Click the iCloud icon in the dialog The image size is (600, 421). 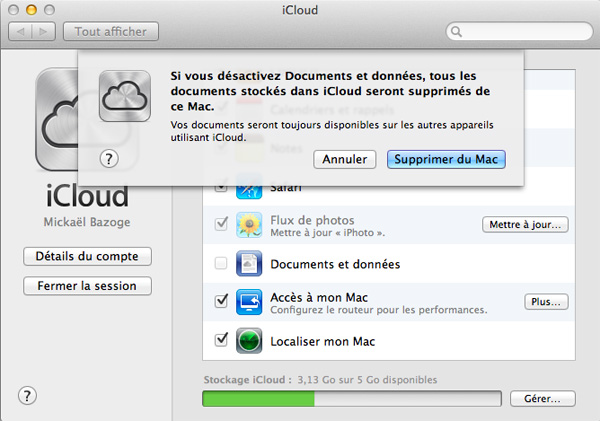(125, 96)
